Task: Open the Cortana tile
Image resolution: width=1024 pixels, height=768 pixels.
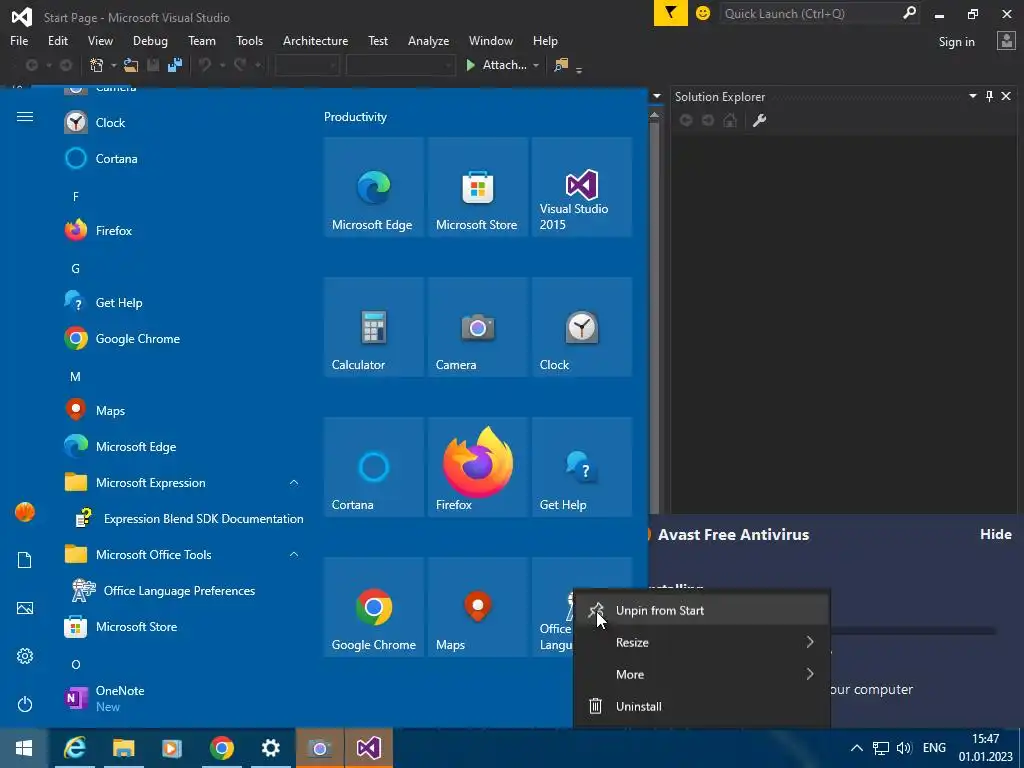Action: [374, 467]
